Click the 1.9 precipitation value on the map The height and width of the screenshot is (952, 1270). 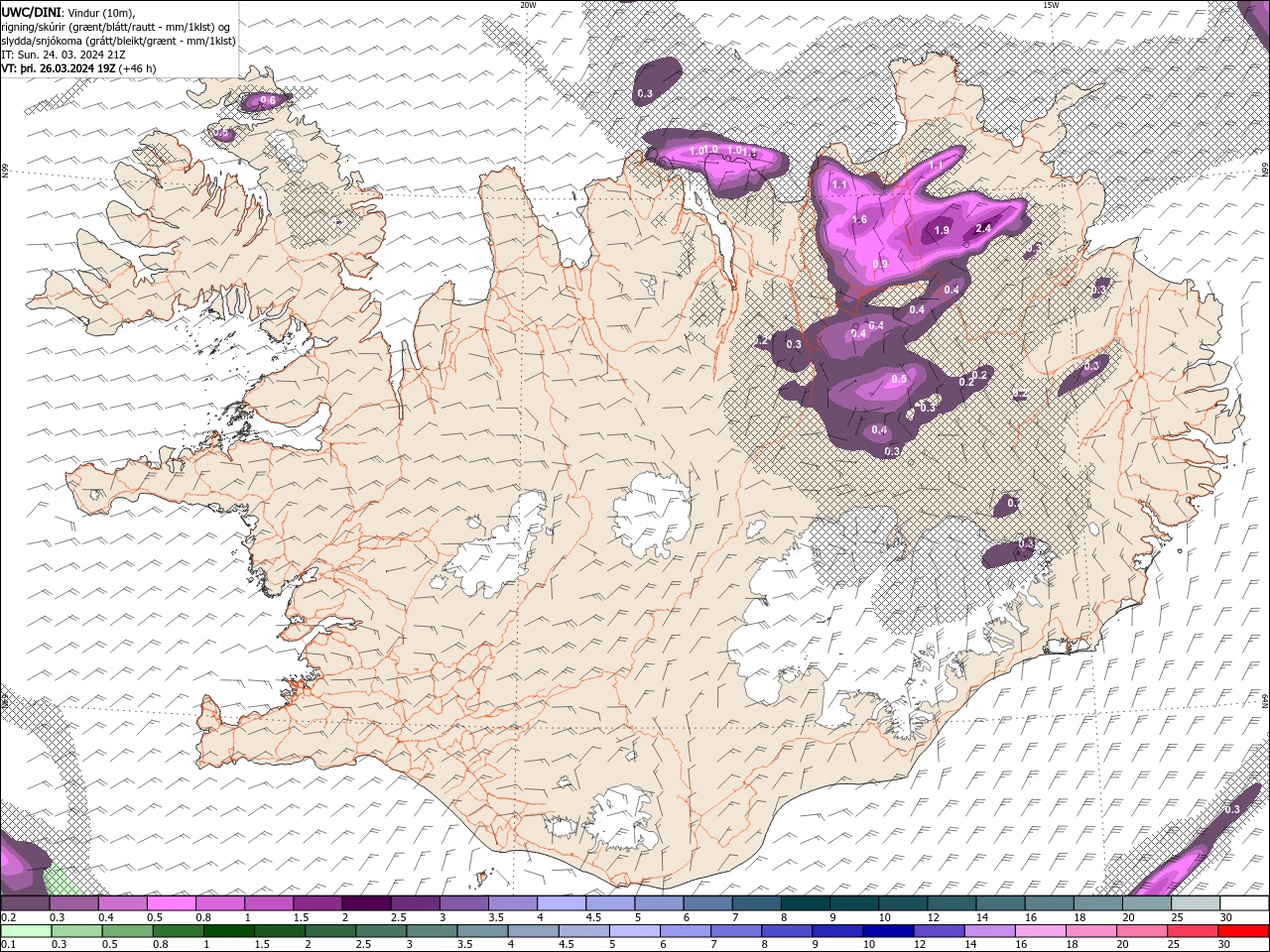(943, 230)
